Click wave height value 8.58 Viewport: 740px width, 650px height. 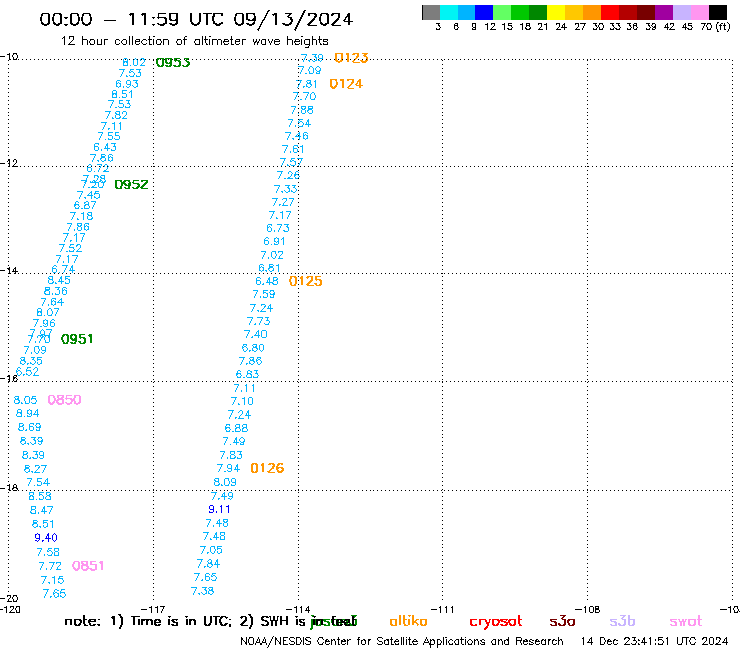point(40,497)
